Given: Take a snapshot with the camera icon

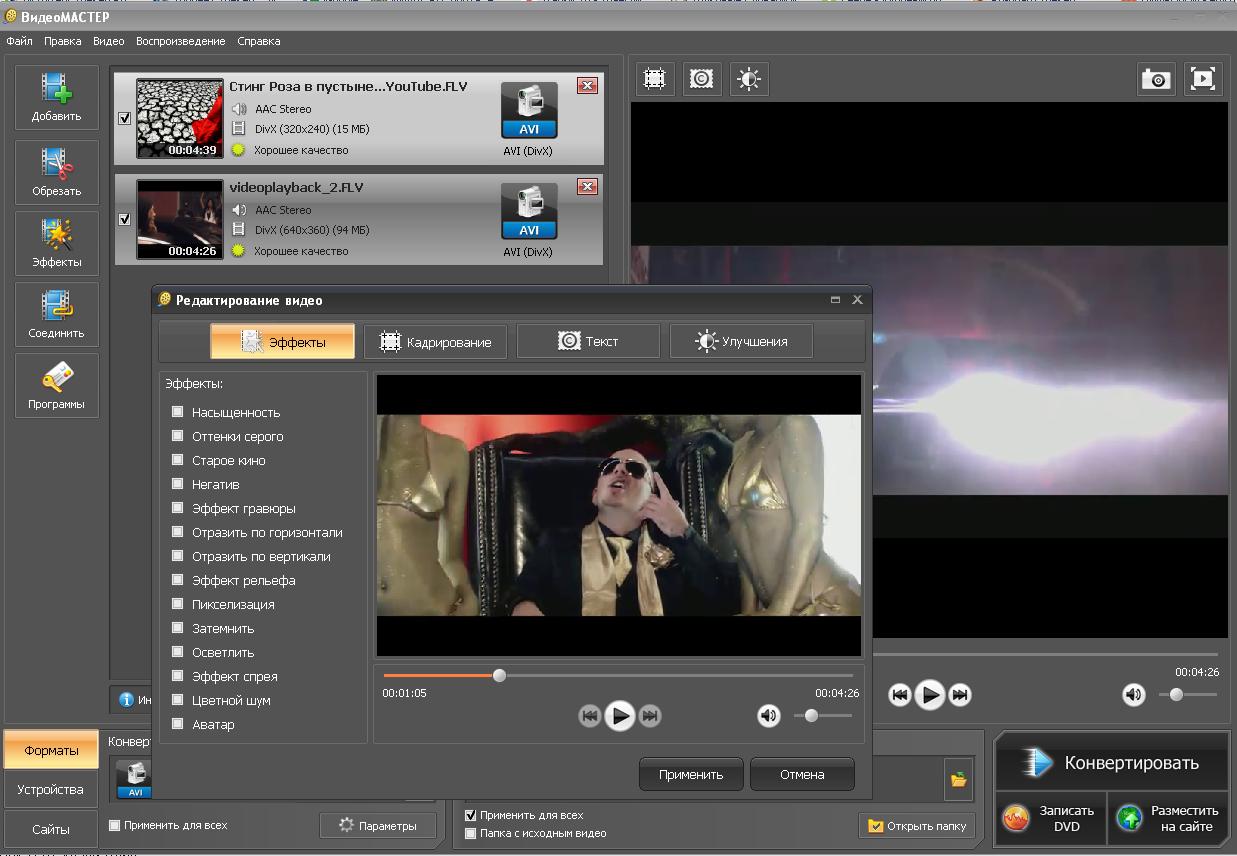Looking at the screenshot, I should (1156, 79).
